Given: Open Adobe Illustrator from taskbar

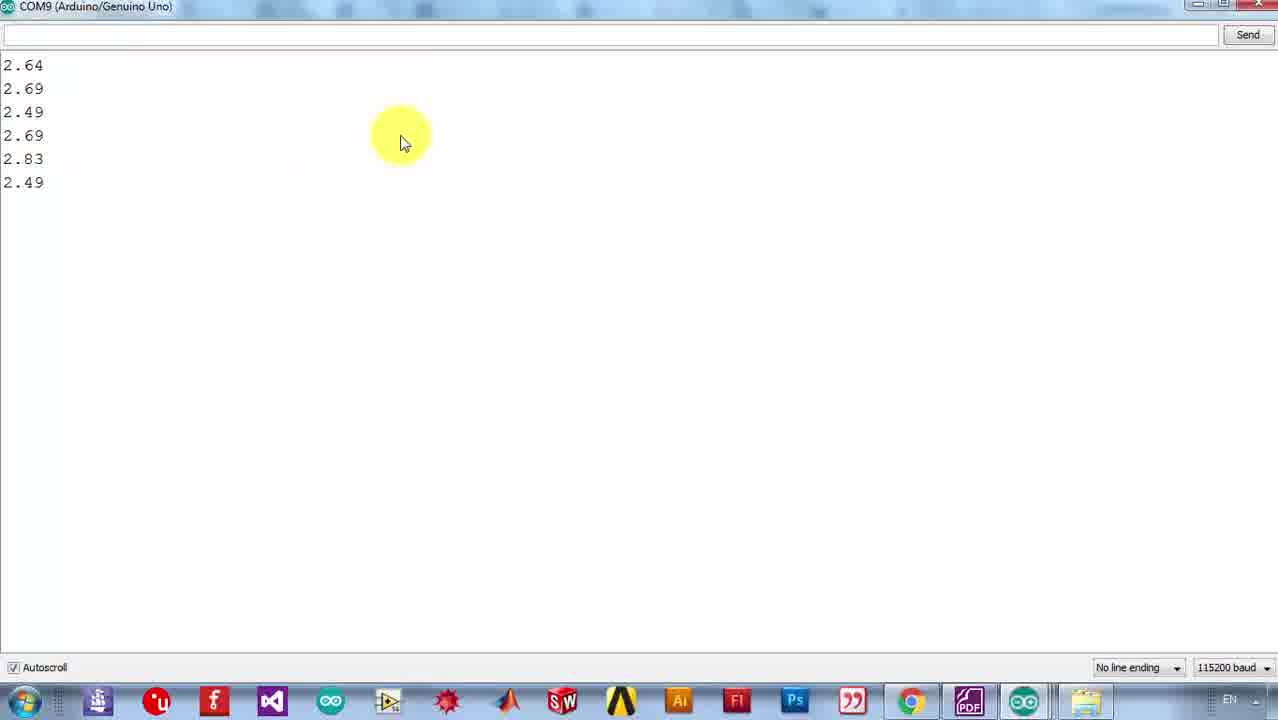Looking at the screenshot, I should click(x=679, y=701).
